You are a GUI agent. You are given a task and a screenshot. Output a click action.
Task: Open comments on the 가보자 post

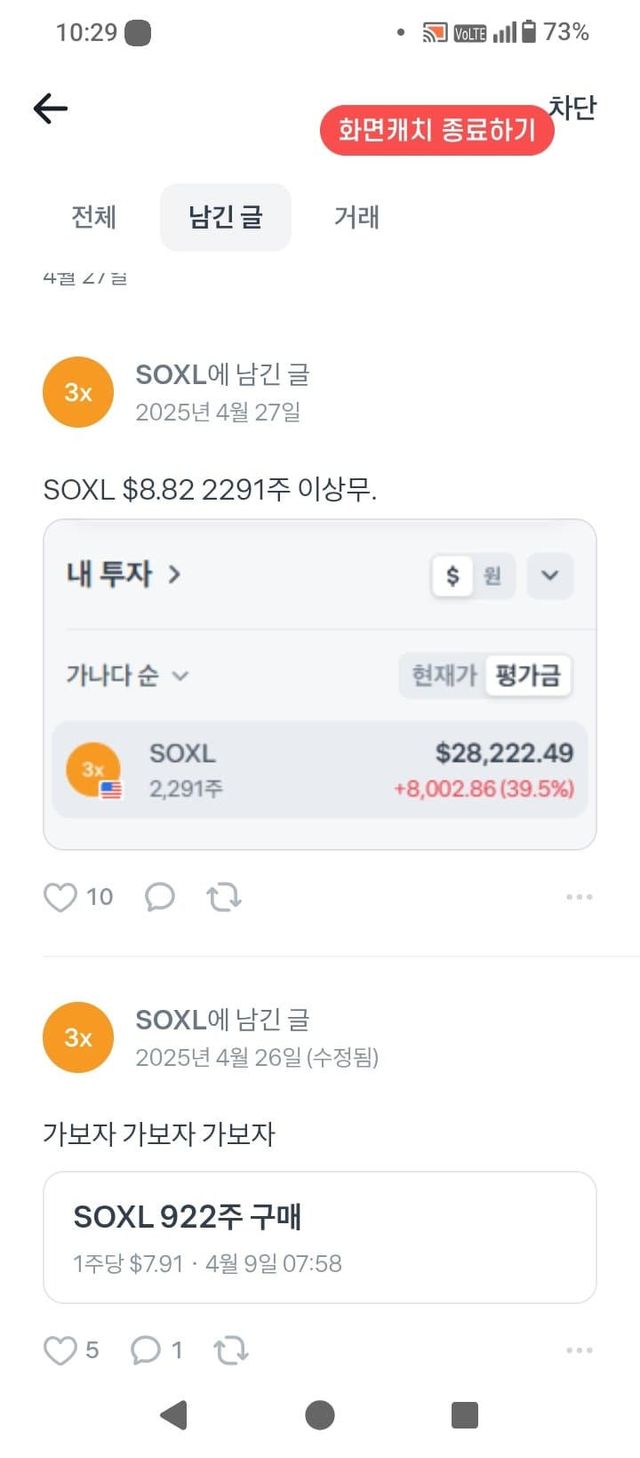pos(146,1351)
